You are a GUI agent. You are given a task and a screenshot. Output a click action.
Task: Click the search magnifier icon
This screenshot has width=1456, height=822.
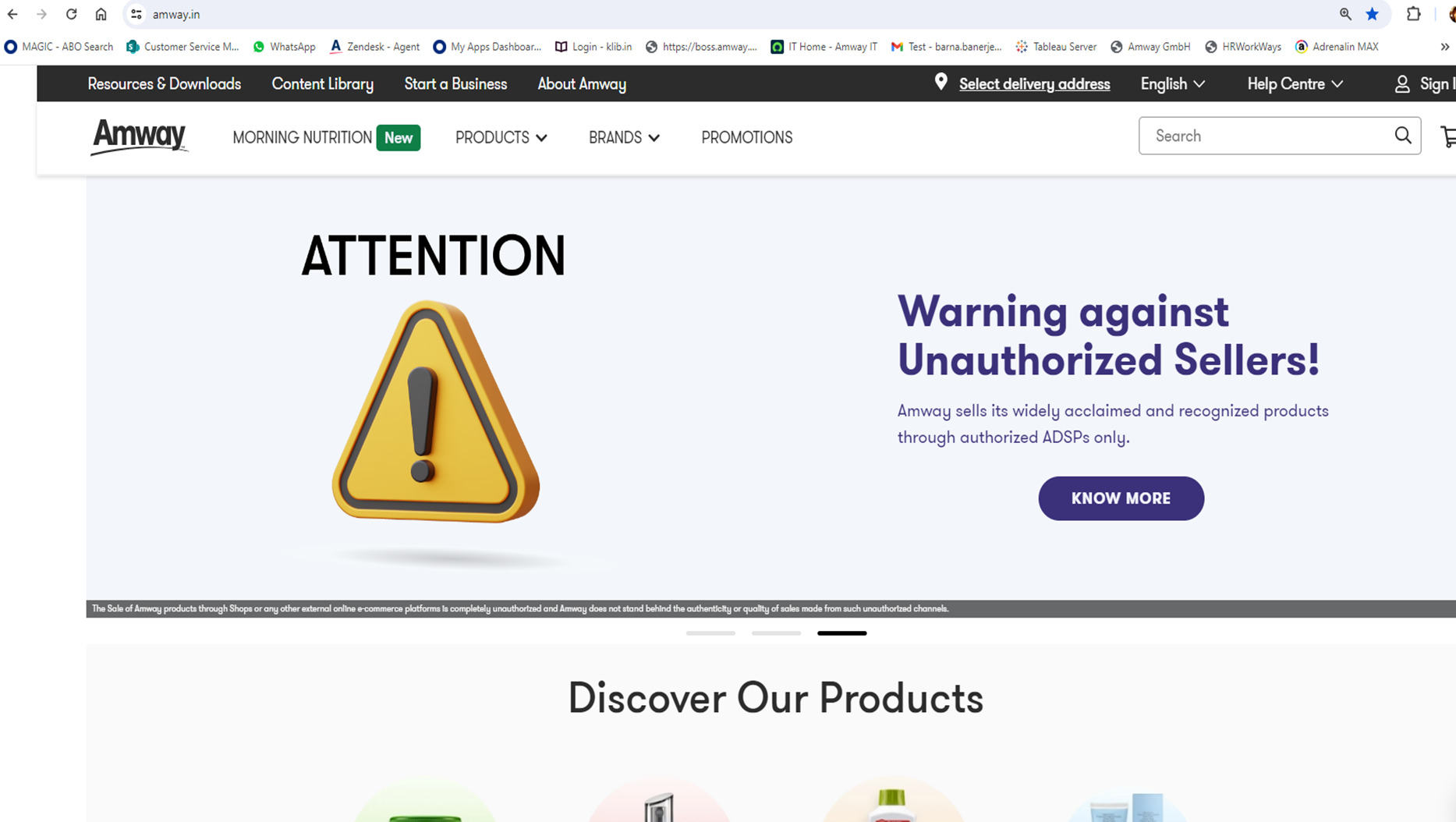(x=1402, y=136)
